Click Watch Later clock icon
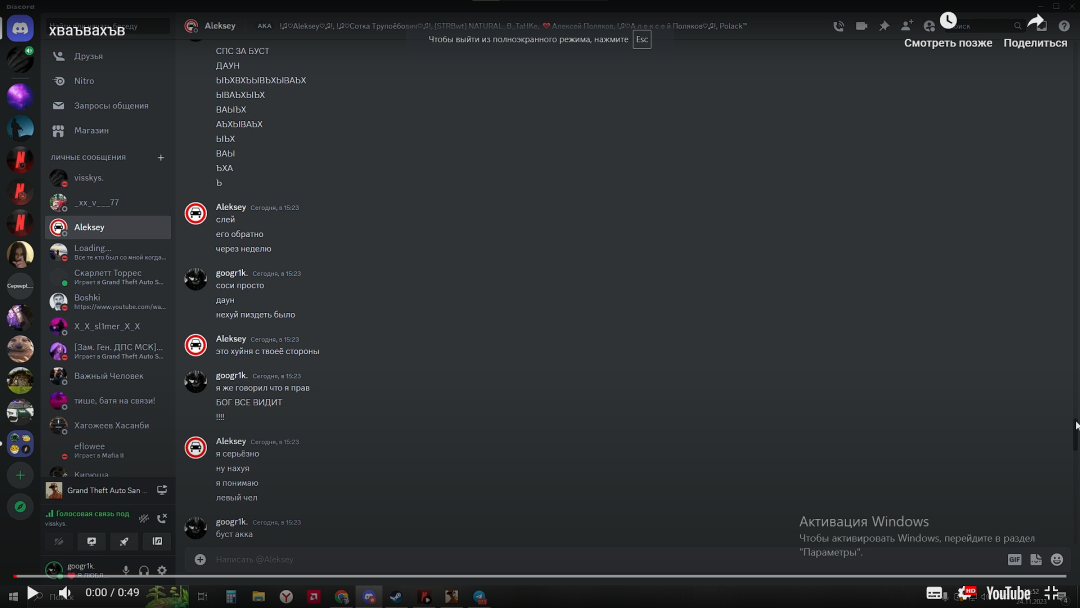 coord(948,21)
